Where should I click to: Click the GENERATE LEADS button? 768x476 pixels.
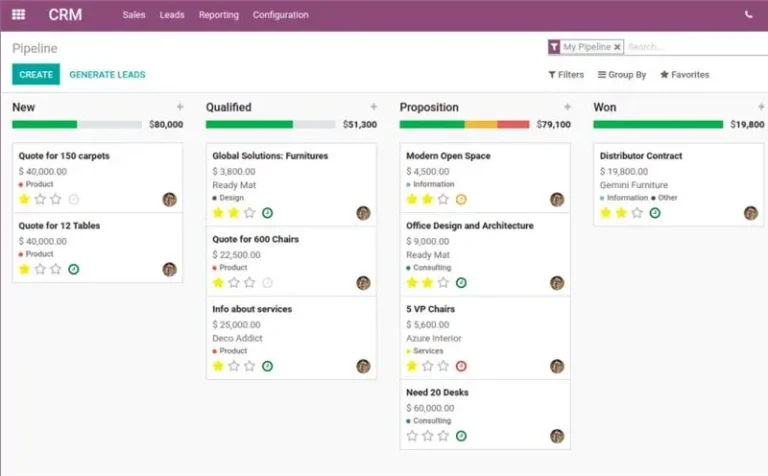[x=107, y=75]
